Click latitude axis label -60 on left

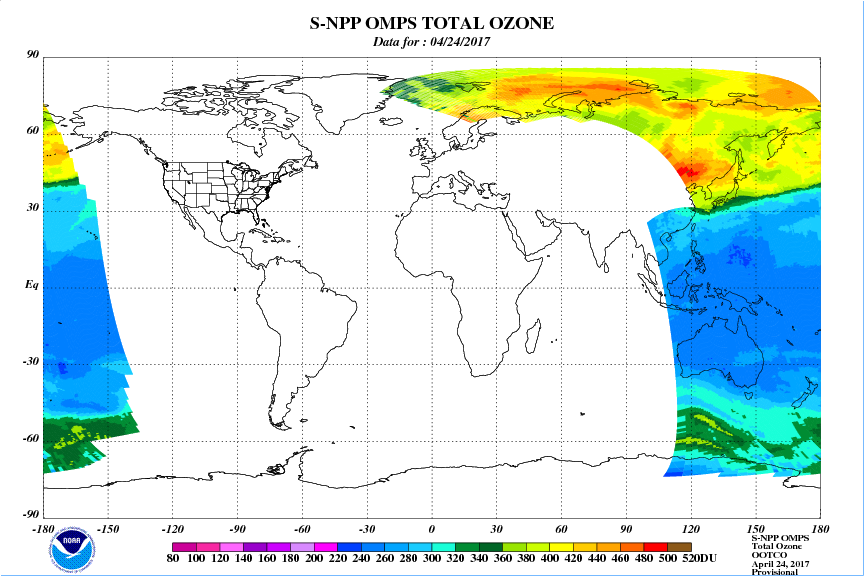tap(31, 439)
